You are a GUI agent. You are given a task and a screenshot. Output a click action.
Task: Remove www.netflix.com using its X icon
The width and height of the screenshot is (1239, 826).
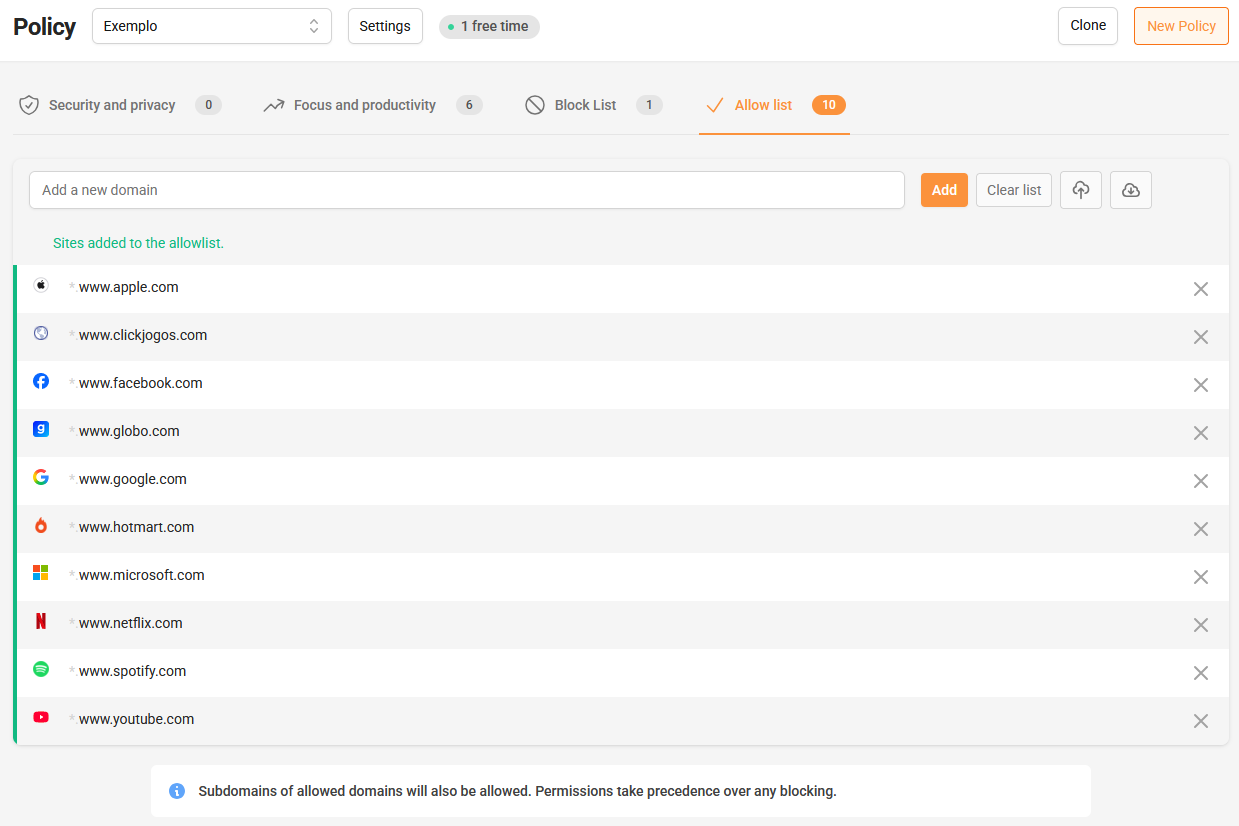click(1200, 625)
